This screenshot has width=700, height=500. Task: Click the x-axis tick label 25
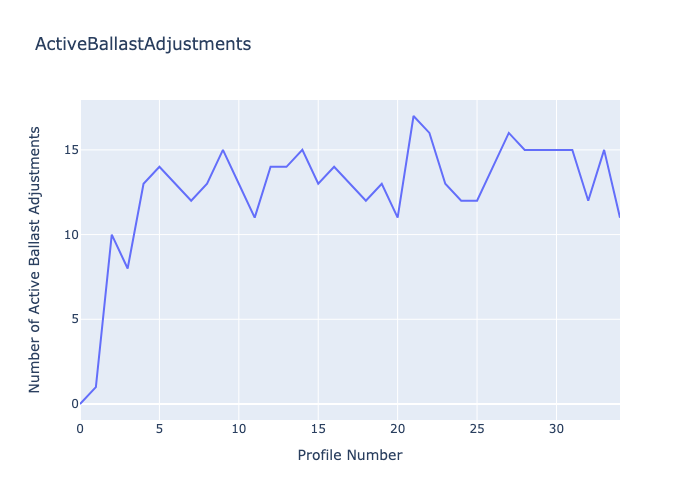477,429
